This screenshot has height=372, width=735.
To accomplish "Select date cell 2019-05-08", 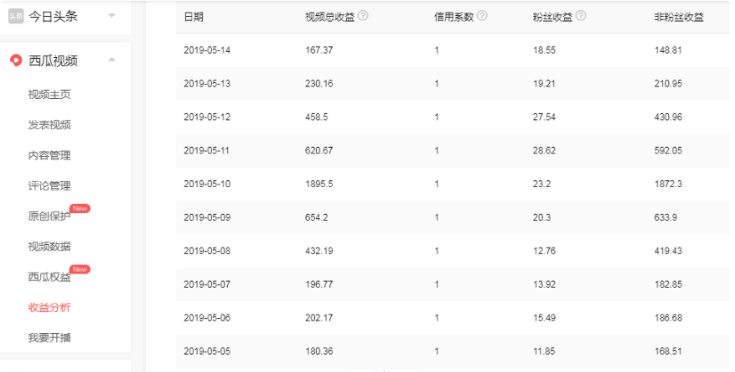I will tap(207, 251).
